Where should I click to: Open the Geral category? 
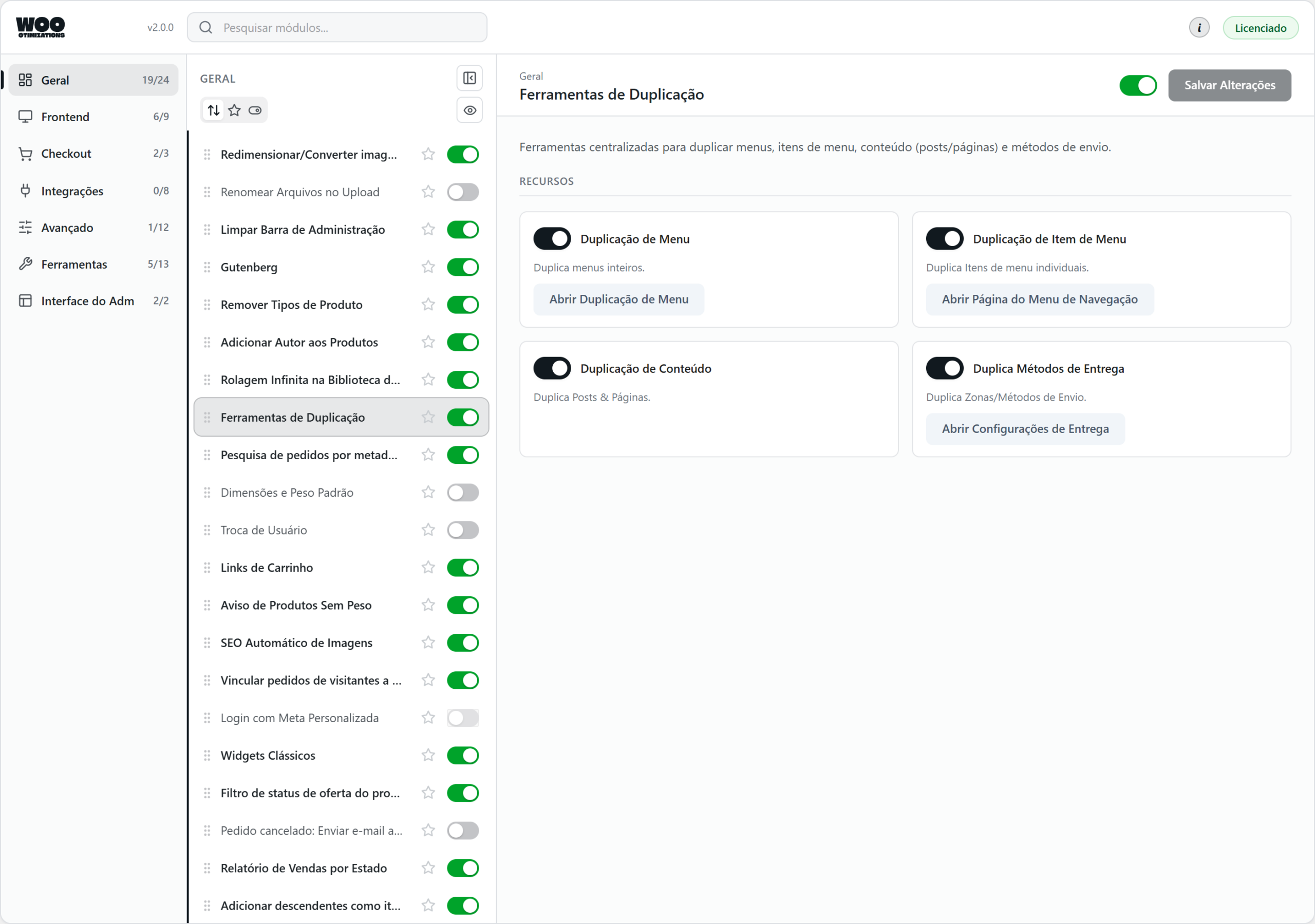point(93,80)
